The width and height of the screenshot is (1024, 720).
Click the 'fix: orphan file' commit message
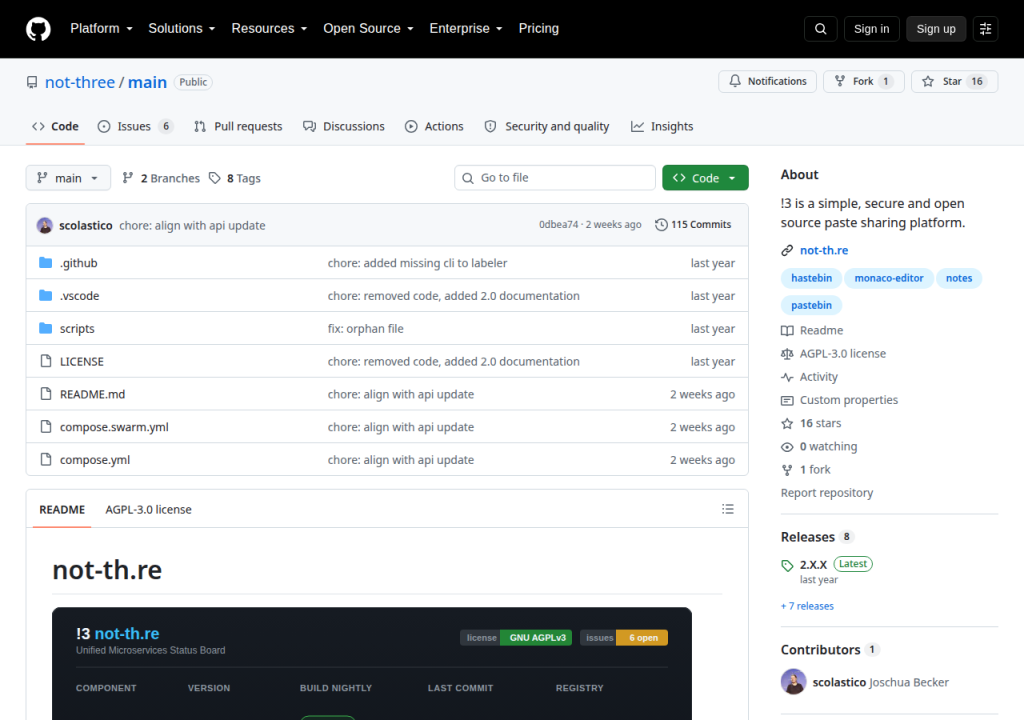tap(366, 329)
